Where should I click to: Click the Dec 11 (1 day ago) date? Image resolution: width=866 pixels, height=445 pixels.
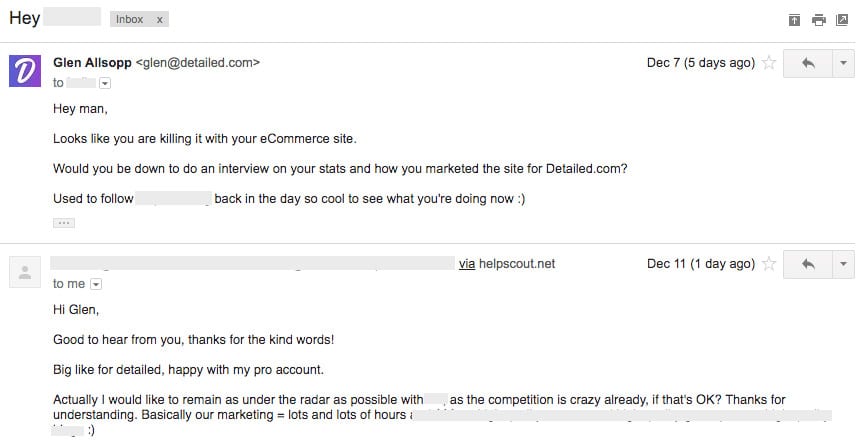click(701, 264)
